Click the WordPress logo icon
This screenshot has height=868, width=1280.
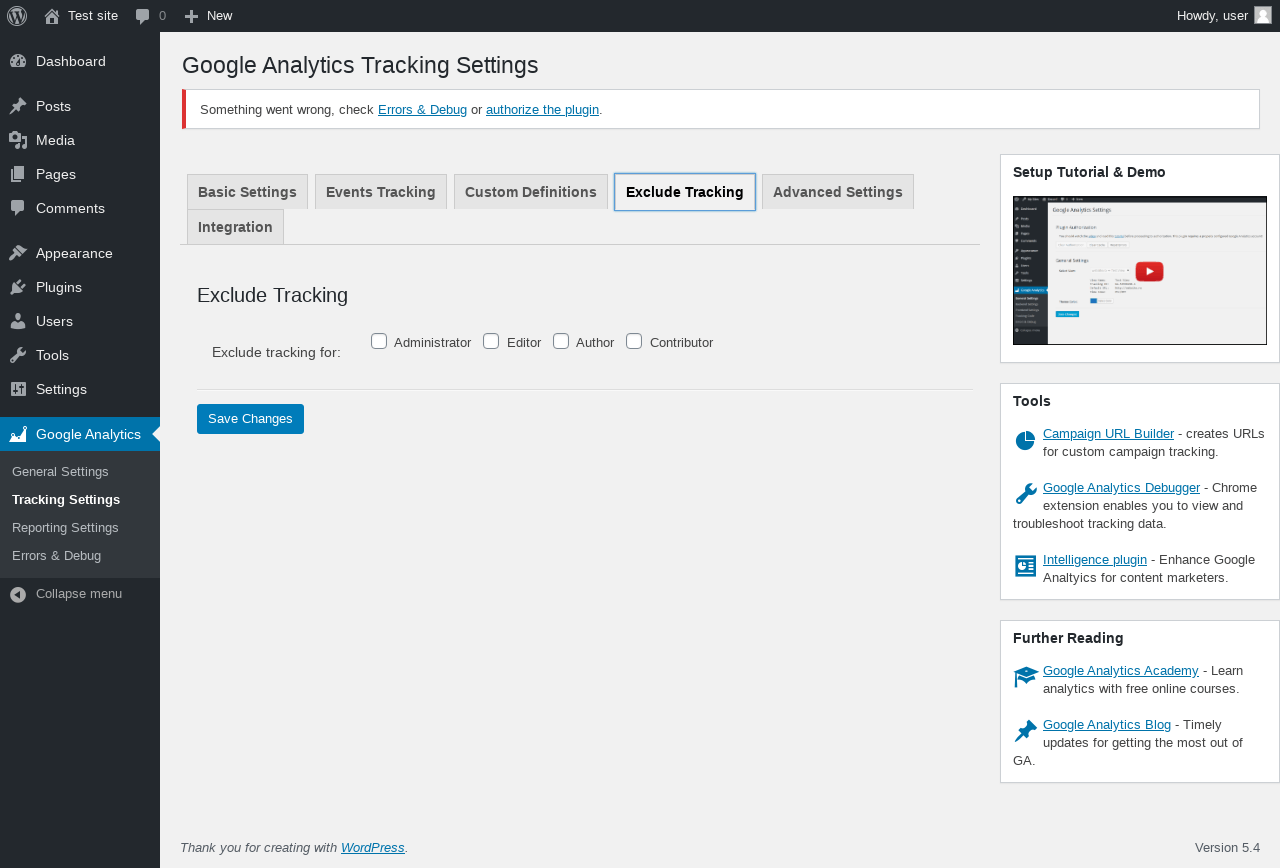pos(17,16)
